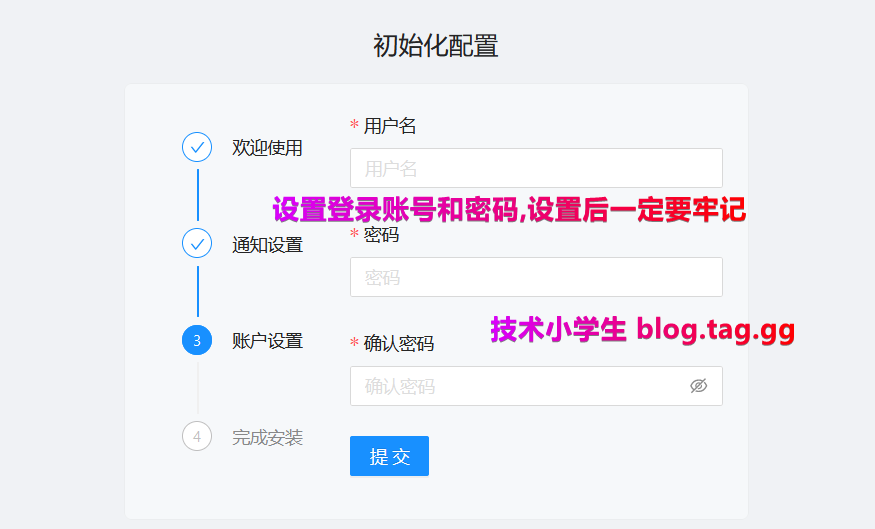Click the blue connector line between steps 1 and 2

coord(197,196)
